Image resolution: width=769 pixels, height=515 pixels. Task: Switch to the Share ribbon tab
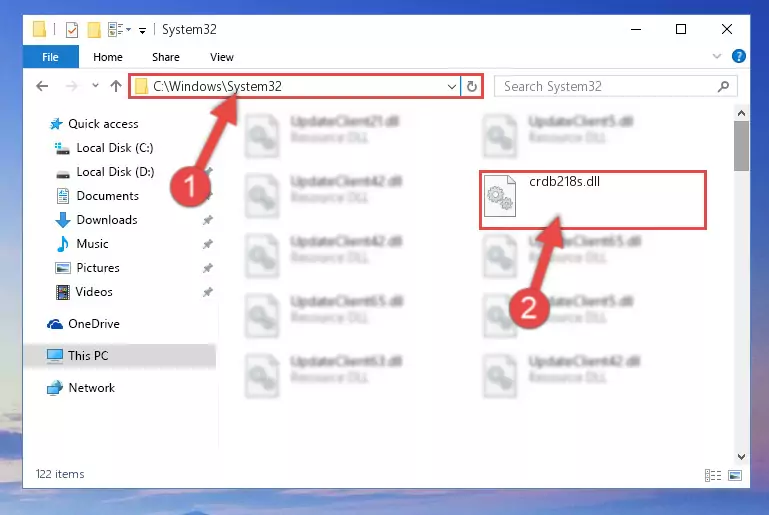(x=166, y=57)
